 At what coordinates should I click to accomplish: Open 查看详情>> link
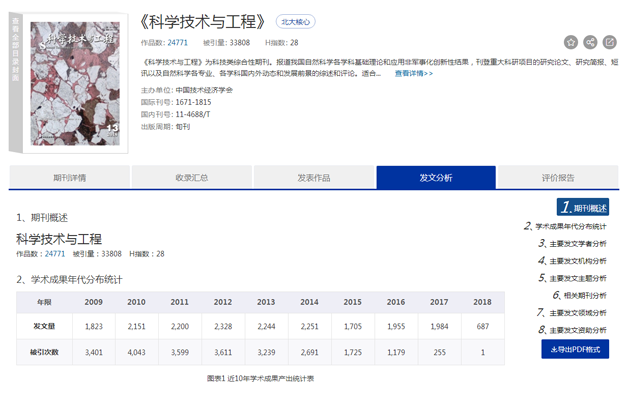coord(414,73)
